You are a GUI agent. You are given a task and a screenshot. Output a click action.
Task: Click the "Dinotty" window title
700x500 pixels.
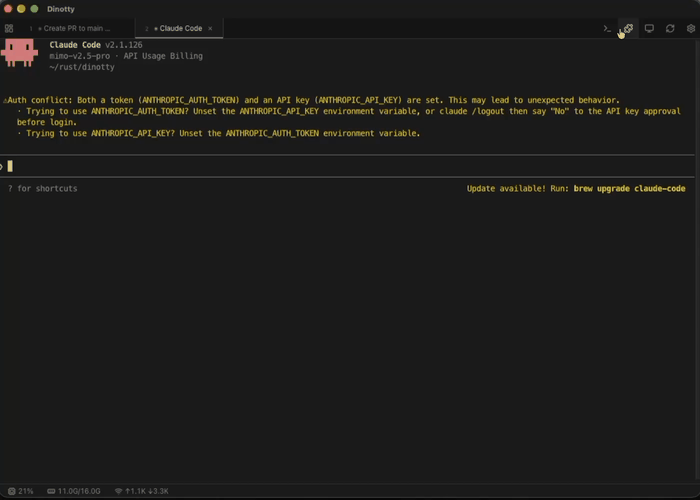pyautogui.click(x=61, y=9)
